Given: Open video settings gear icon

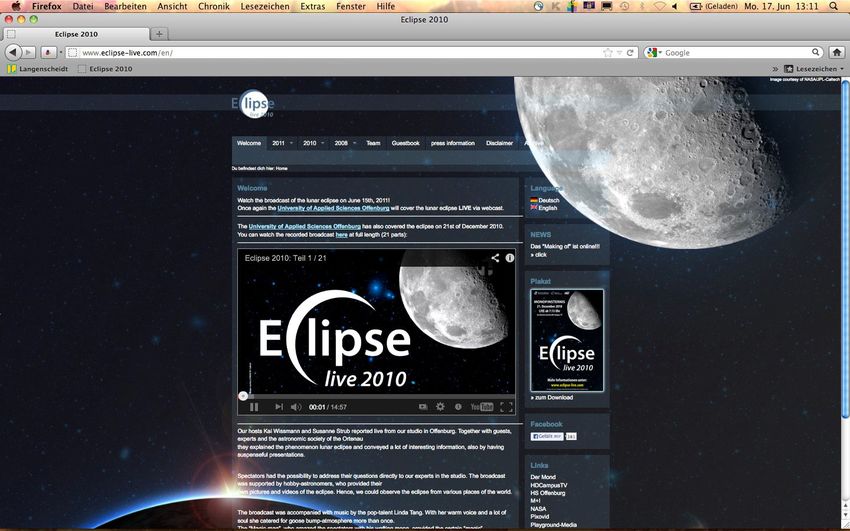Looking at the screenshot, I should pyautogui.click(x=440, y=406).
